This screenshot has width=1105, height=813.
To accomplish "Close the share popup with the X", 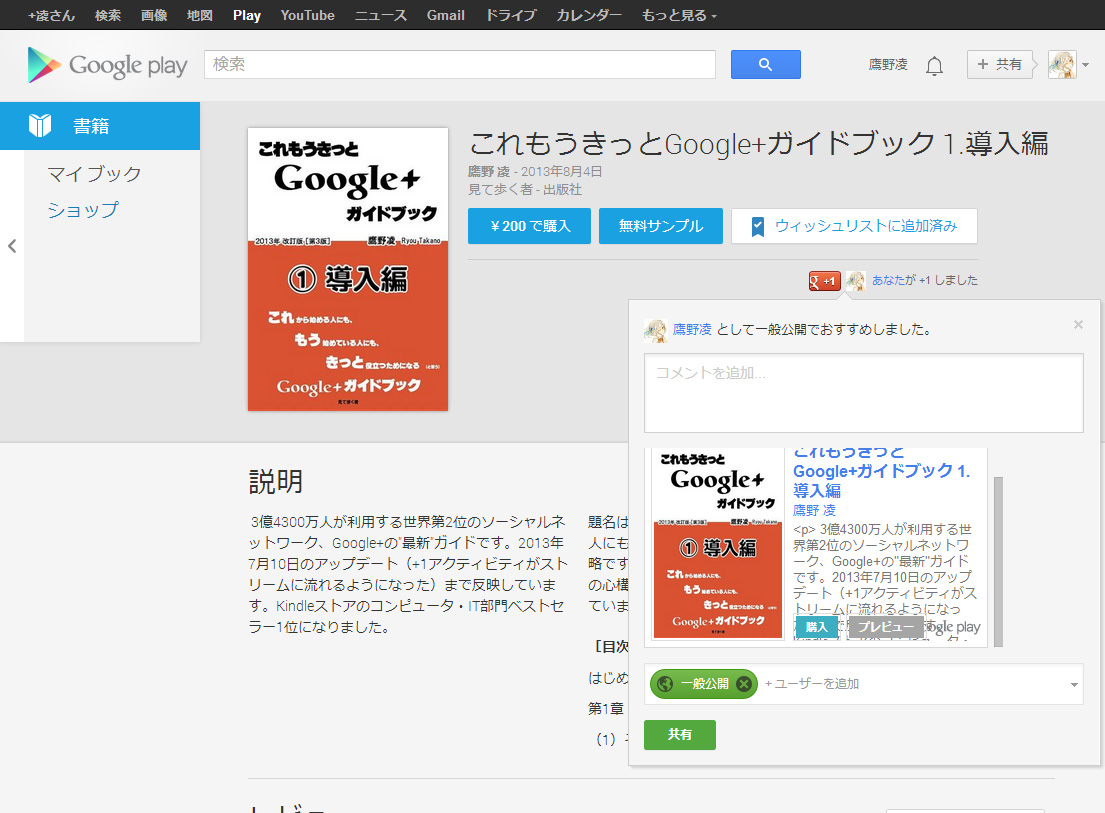I will coord(1078,324).
